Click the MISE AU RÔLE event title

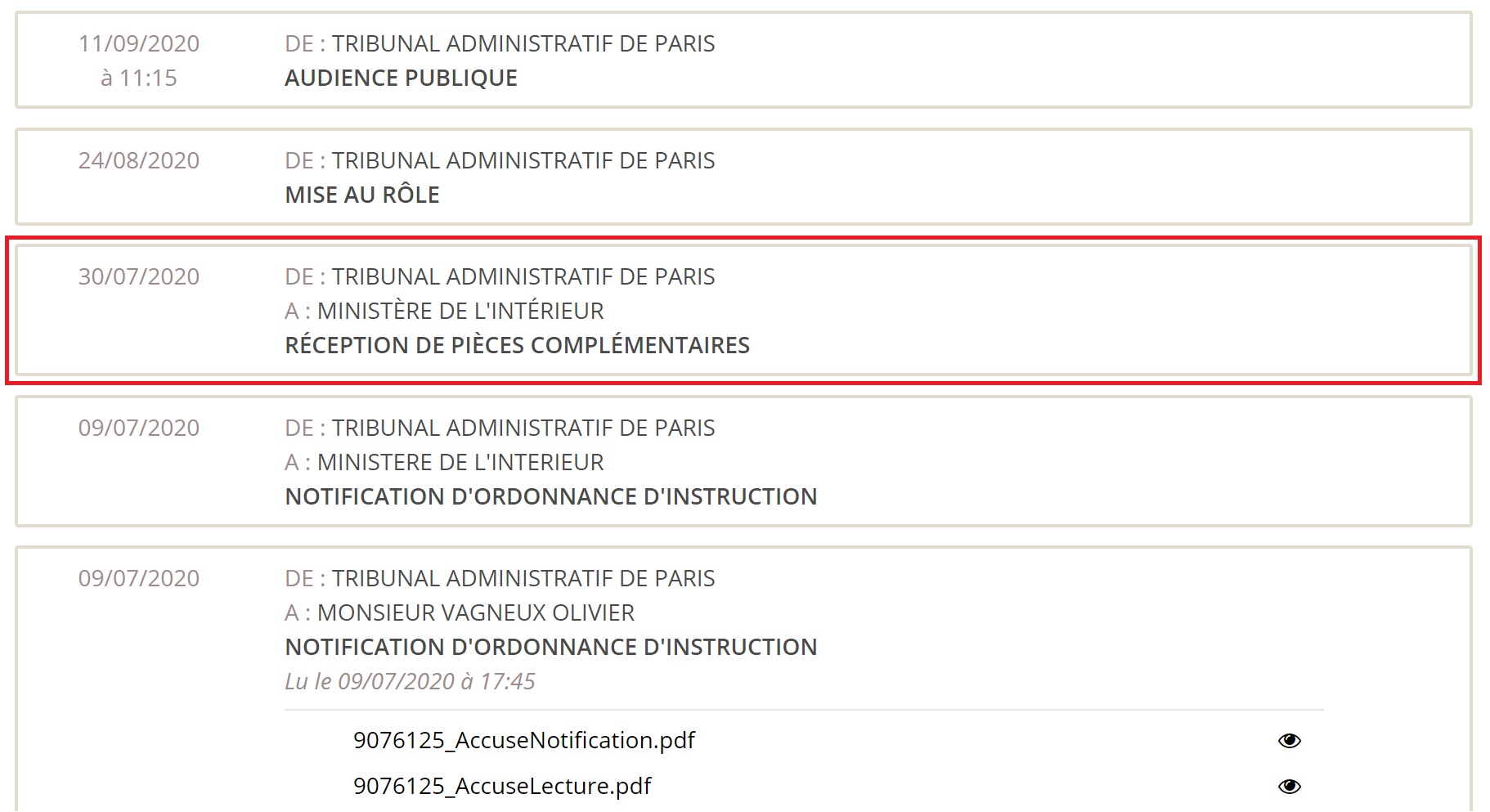[362, 195]
